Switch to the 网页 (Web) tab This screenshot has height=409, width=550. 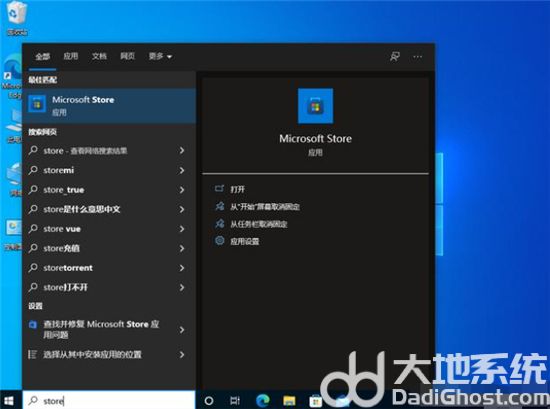pyautogui.click(x=128, y=56)
